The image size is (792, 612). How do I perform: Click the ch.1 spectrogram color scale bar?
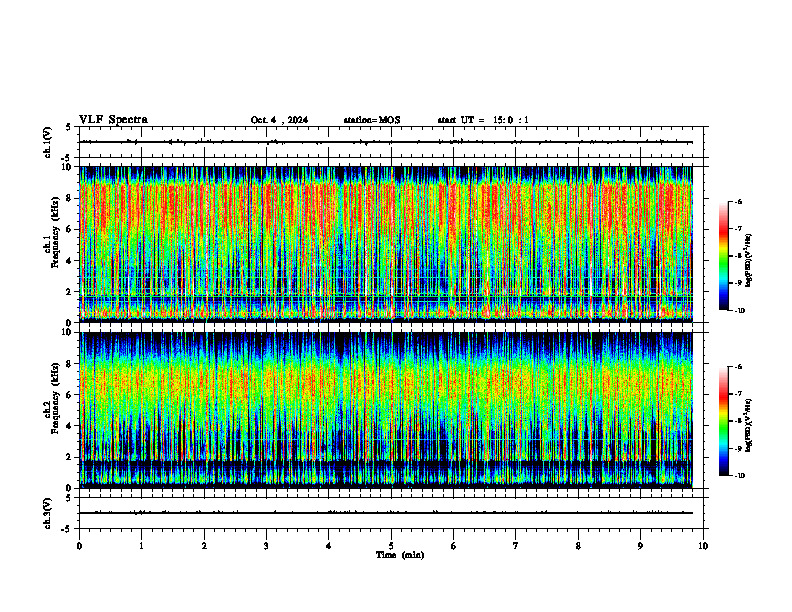[x=723, y=256]
